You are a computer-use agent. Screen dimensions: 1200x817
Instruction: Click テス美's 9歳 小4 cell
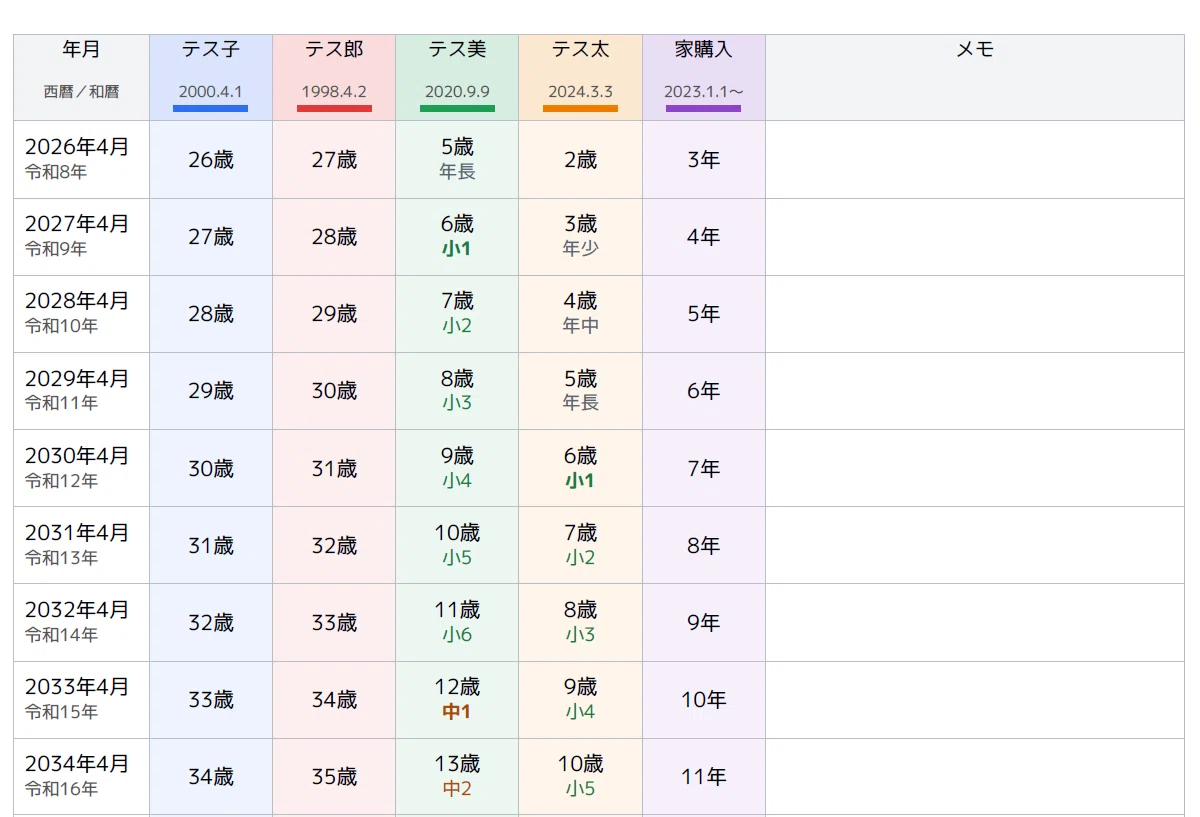click(457, 468)
